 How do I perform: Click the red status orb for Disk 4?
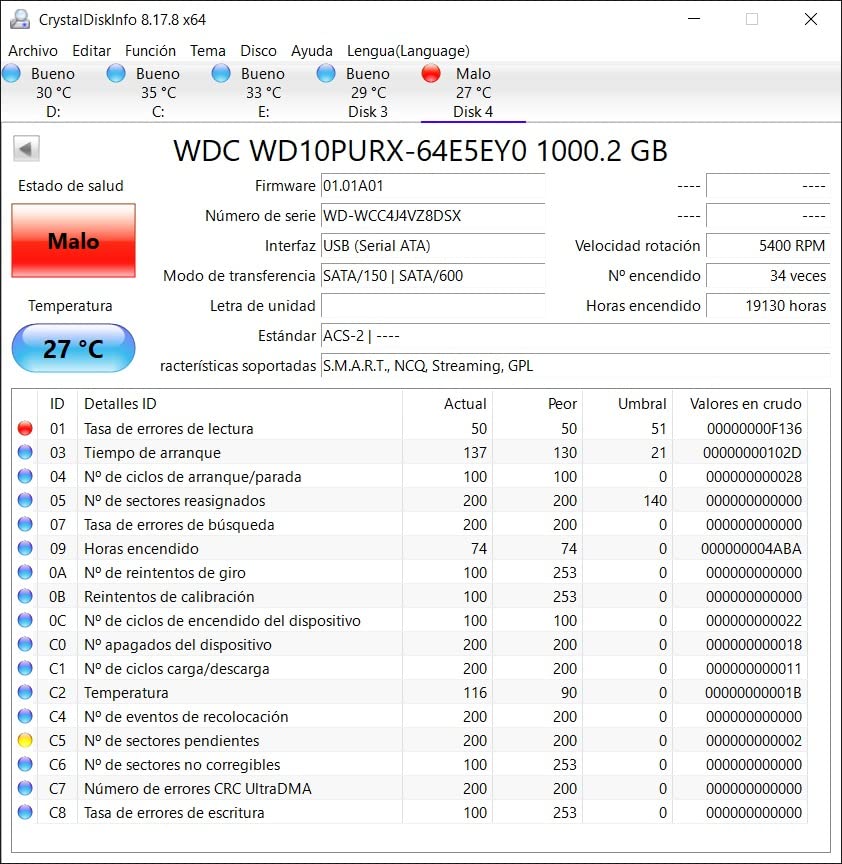pos(431,73)
